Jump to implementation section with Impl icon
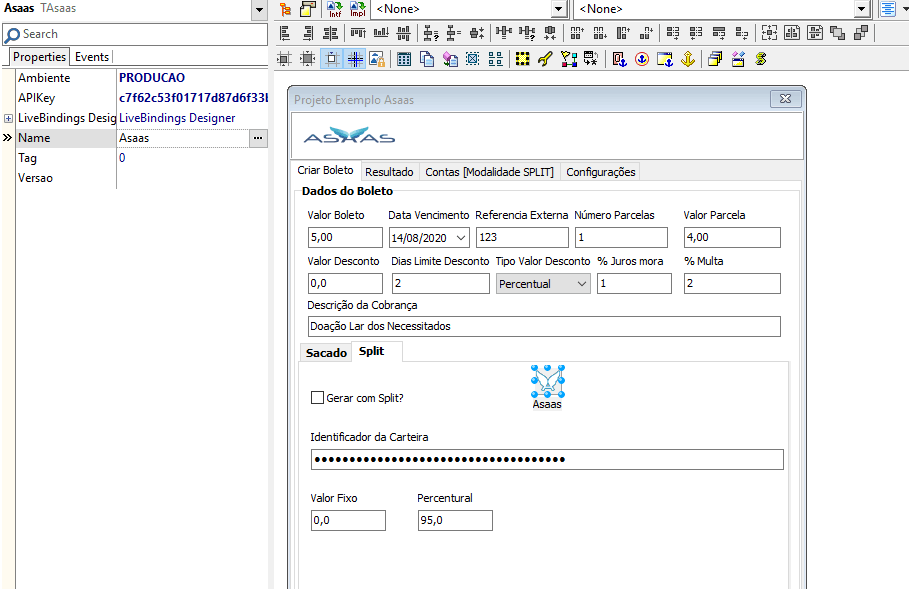Viewport: 909px width, 589px height. [x=358, y=9]
